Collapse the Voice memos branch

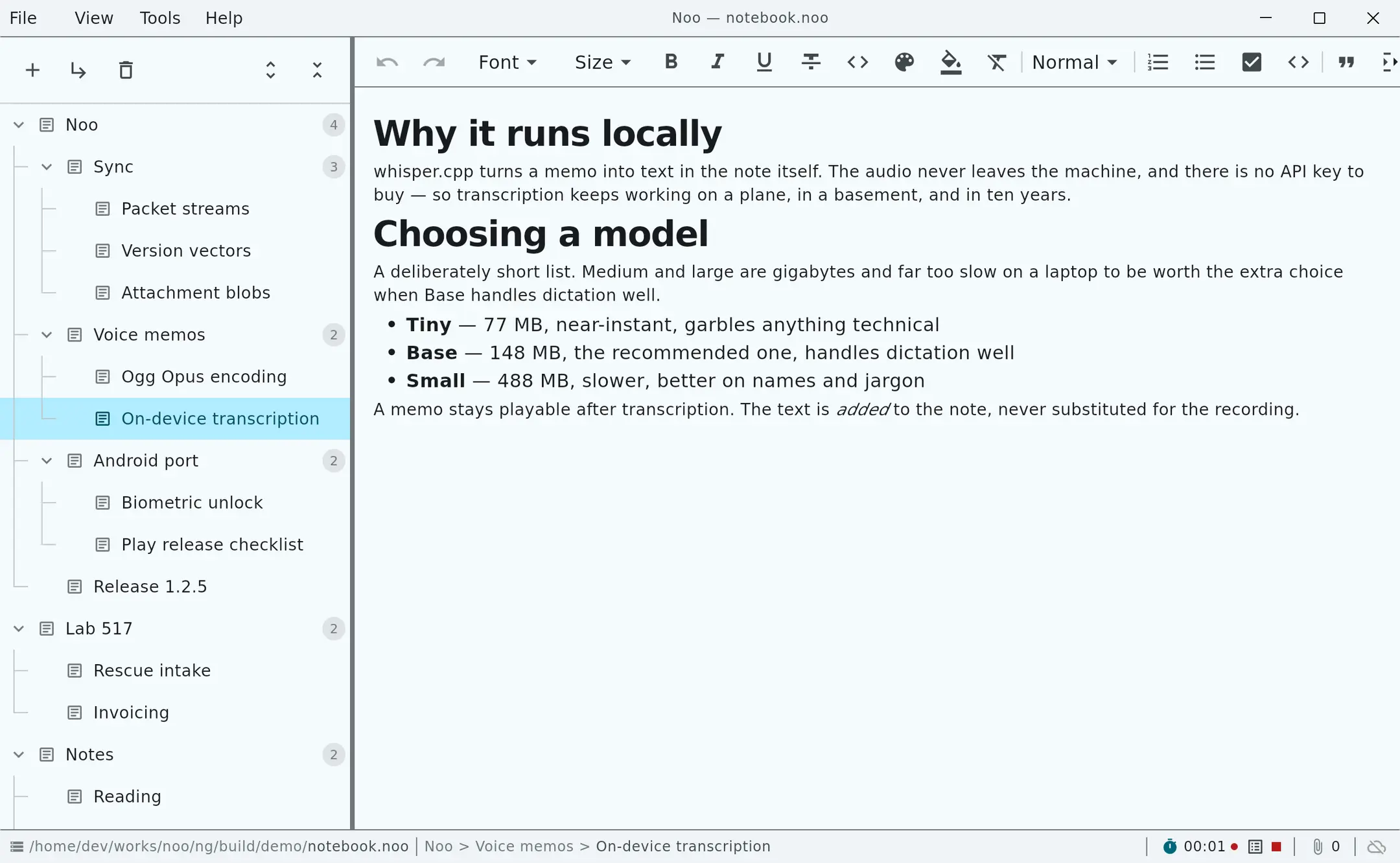pyautogui.click(x=47, y=335)
